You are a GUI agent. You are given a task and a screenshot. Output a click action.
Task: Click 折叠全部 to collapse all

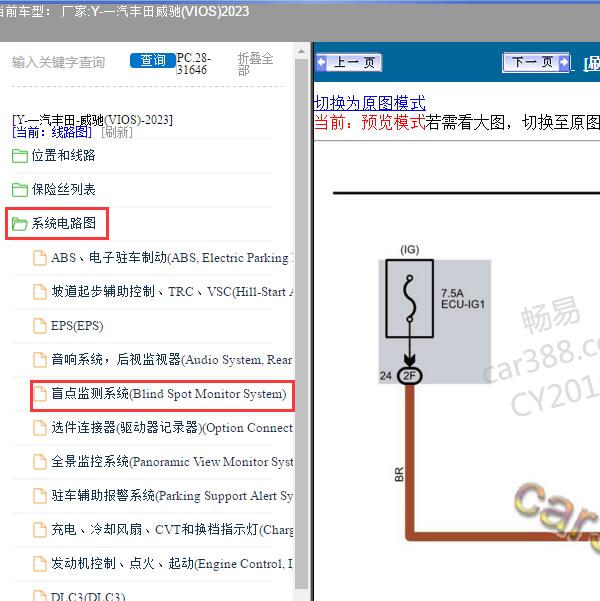click(x=255, y=64)
